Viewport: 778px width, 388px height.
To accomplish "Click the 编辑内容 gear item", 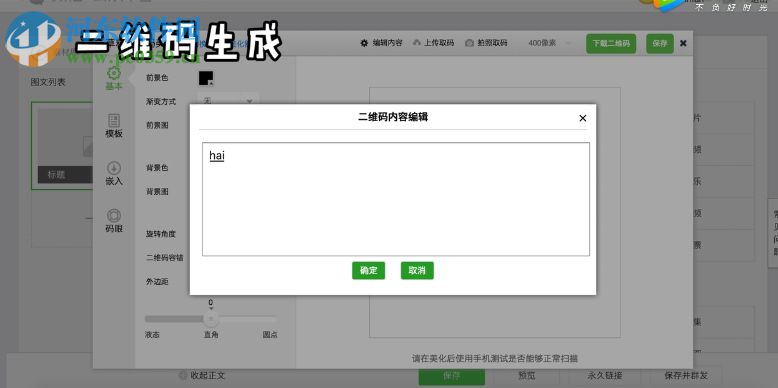I will coord(381,43).
